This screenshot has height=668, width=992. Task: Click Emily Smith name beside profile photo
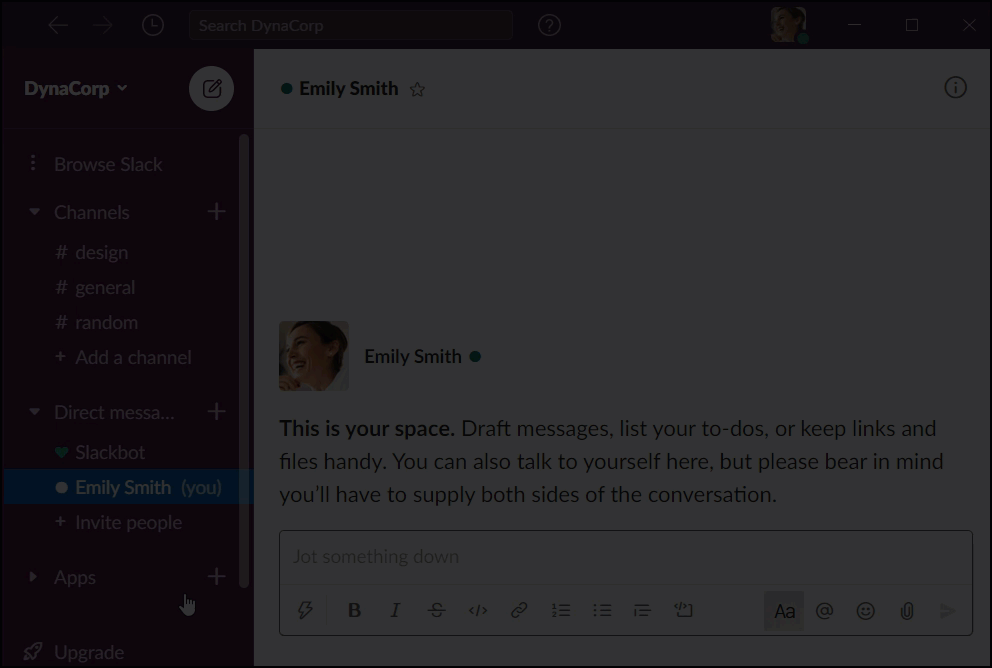(412, 357)
